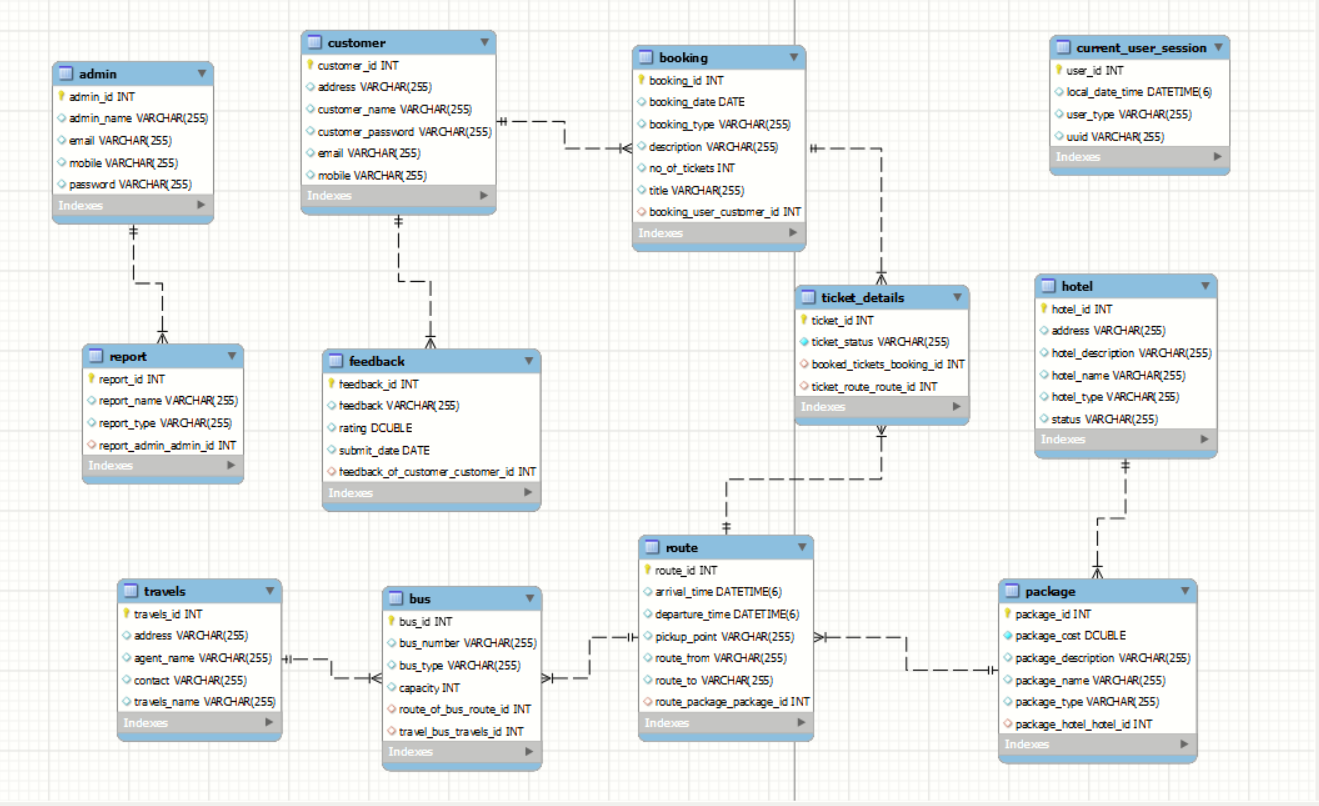Click the user_id primary key icon
1319x806 pixels.
1059,70
